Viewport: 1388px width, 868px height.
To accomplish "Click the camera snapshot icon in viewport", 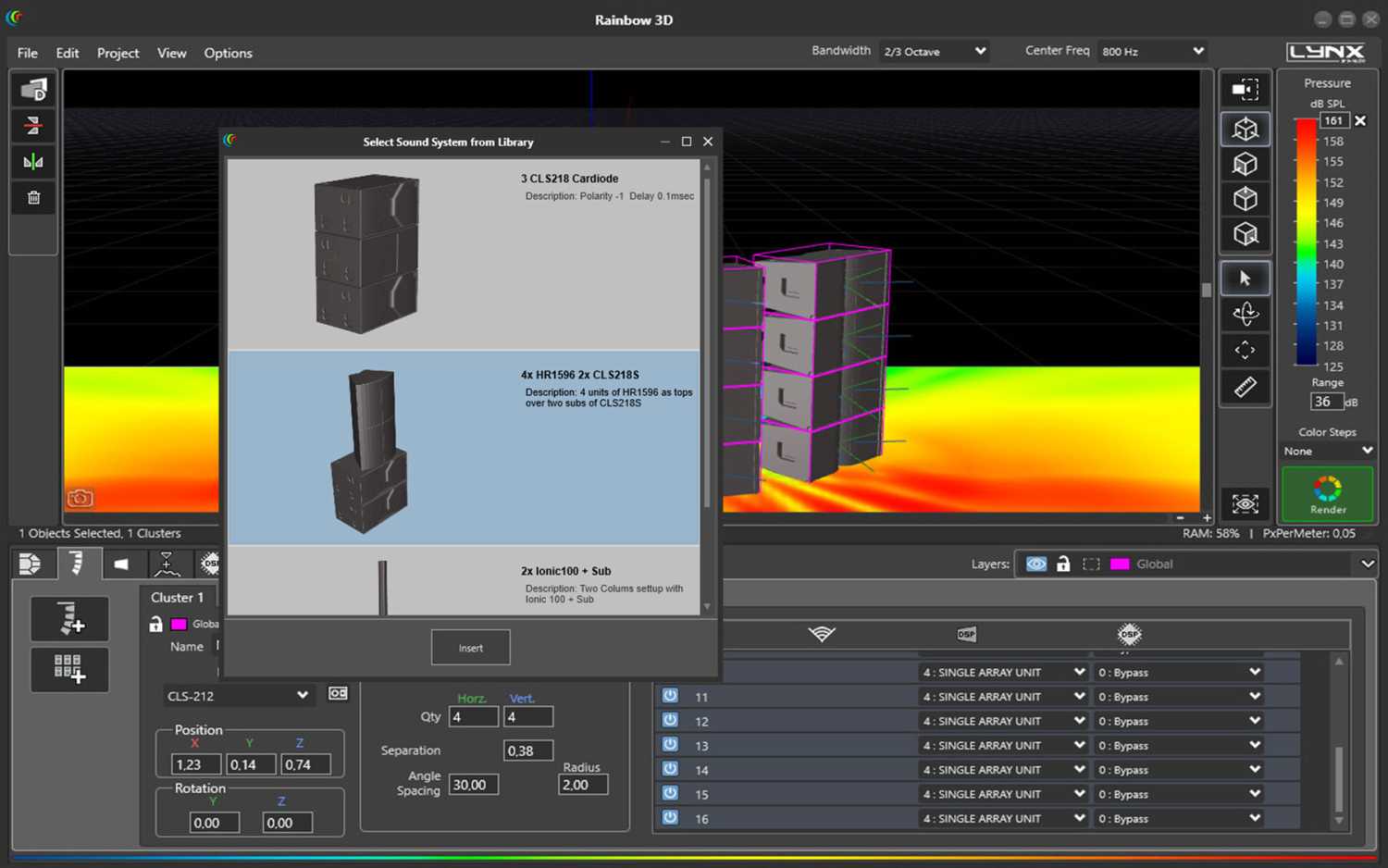I will (x=80, y=497).
